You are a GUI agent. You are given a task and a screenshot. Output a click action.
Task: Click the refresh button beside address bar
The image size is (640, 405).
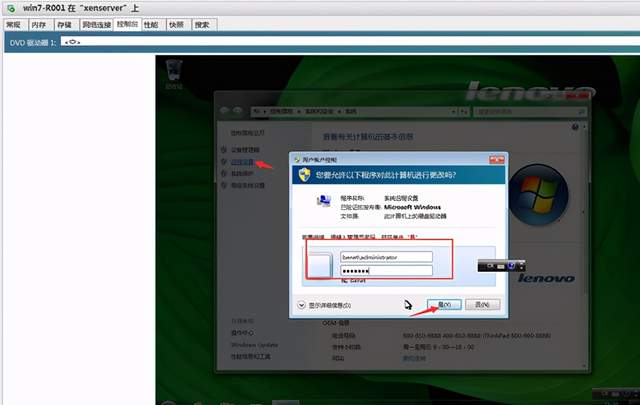point(464,111)
